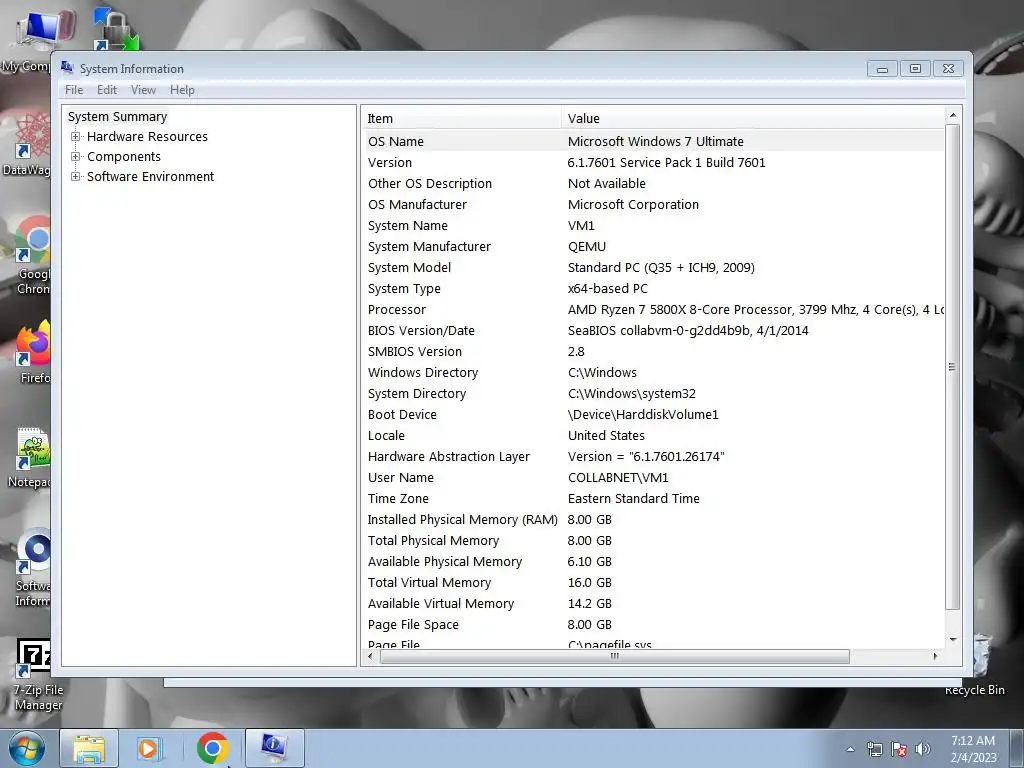Viewport: 1024px width, 768px height.
Task: Open the File menu
Action: [x=74, y=90]
